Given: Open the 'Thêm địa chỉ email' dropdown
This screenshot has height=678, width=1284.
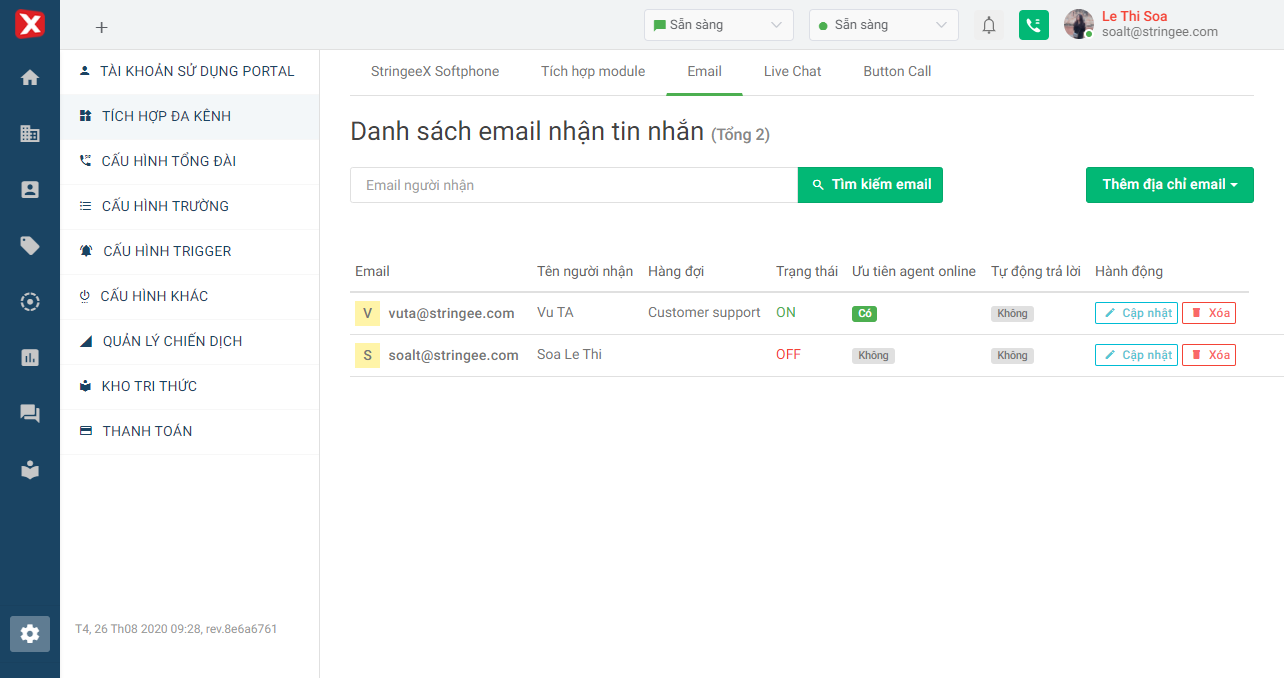Looking at the screenshot, I should [x=1169, y=185].
